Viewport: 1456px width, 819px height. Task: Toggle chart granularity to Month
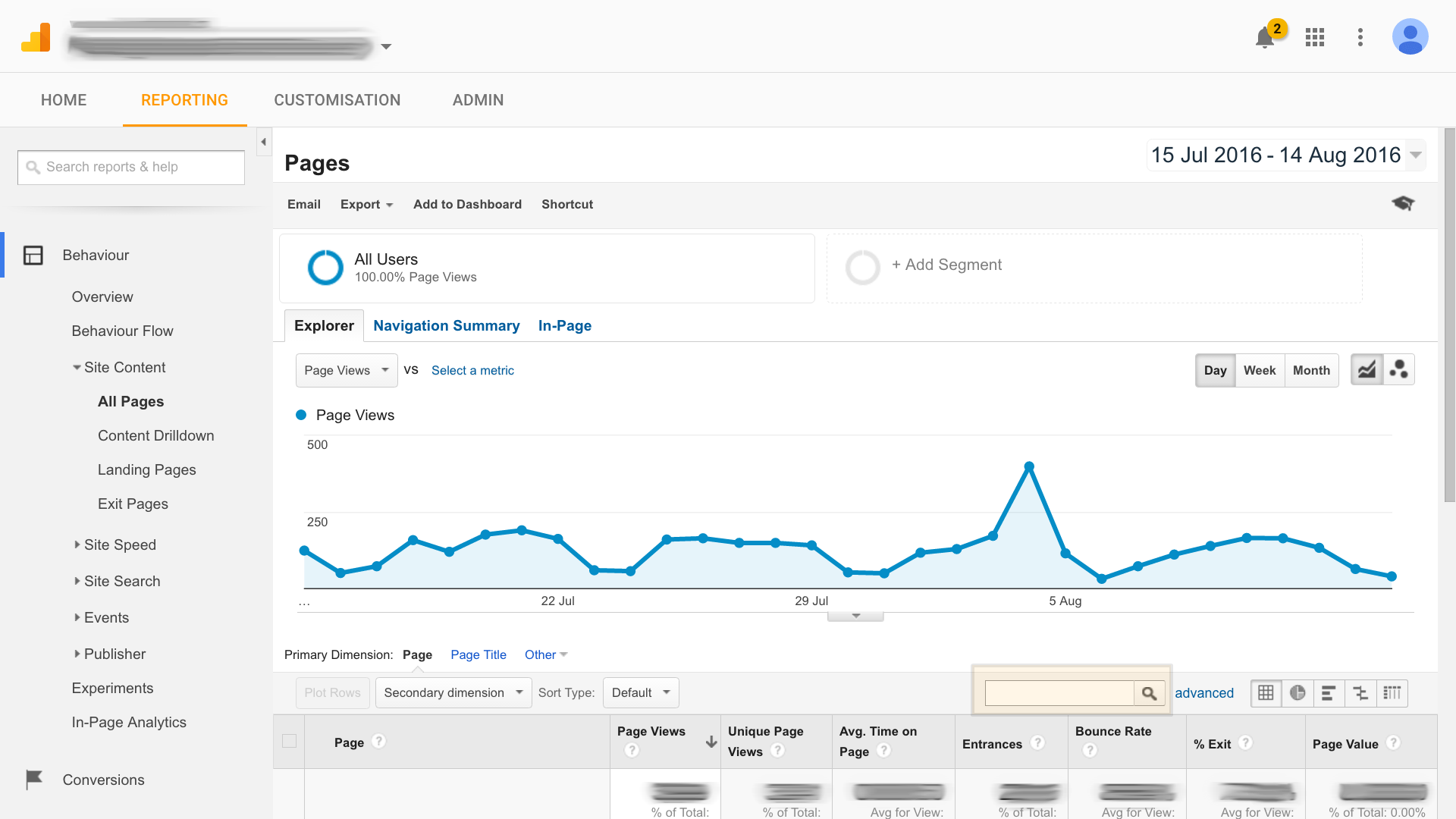(1311, 370)
